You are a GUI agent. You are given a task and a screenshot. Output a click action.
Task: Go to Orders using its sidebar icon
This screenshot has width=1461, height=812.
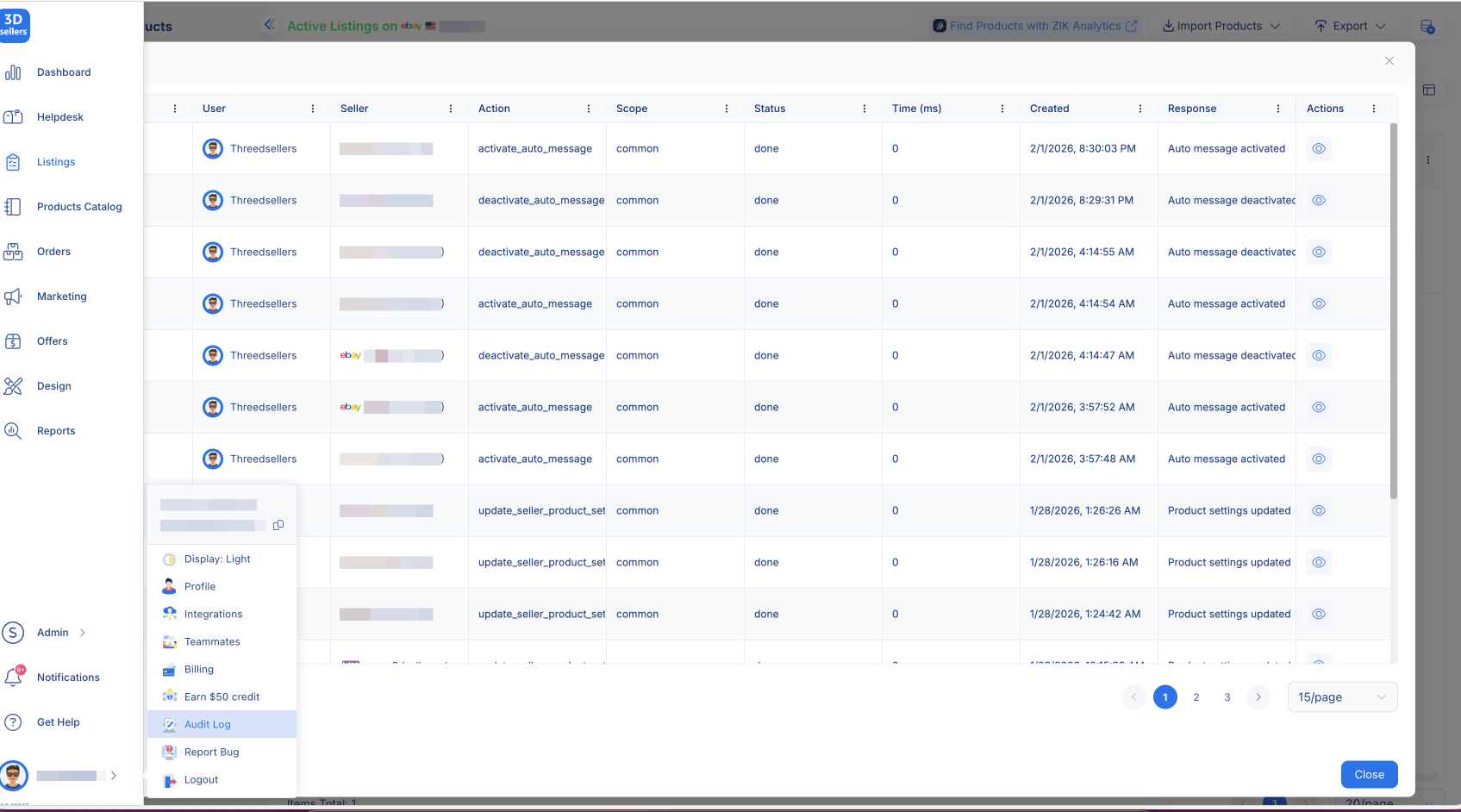pos(14,251)
